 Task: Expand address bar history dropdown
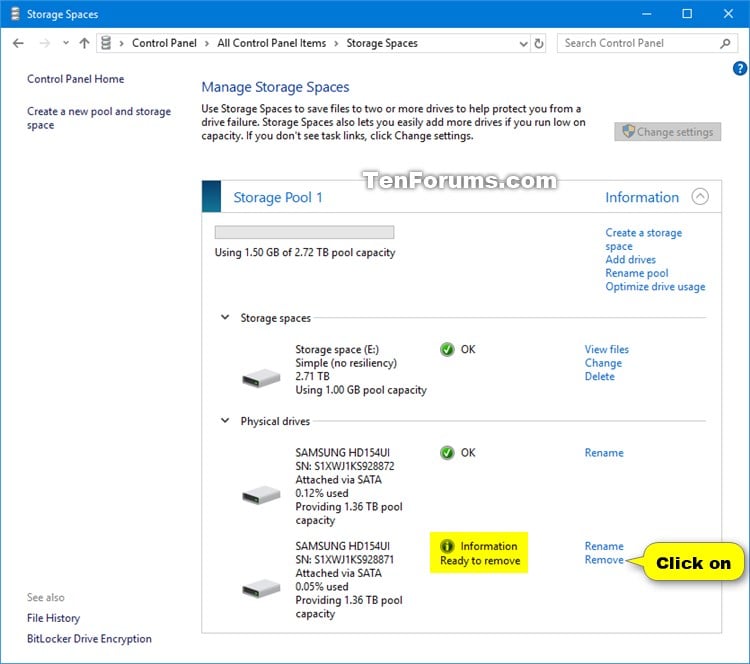523,44
